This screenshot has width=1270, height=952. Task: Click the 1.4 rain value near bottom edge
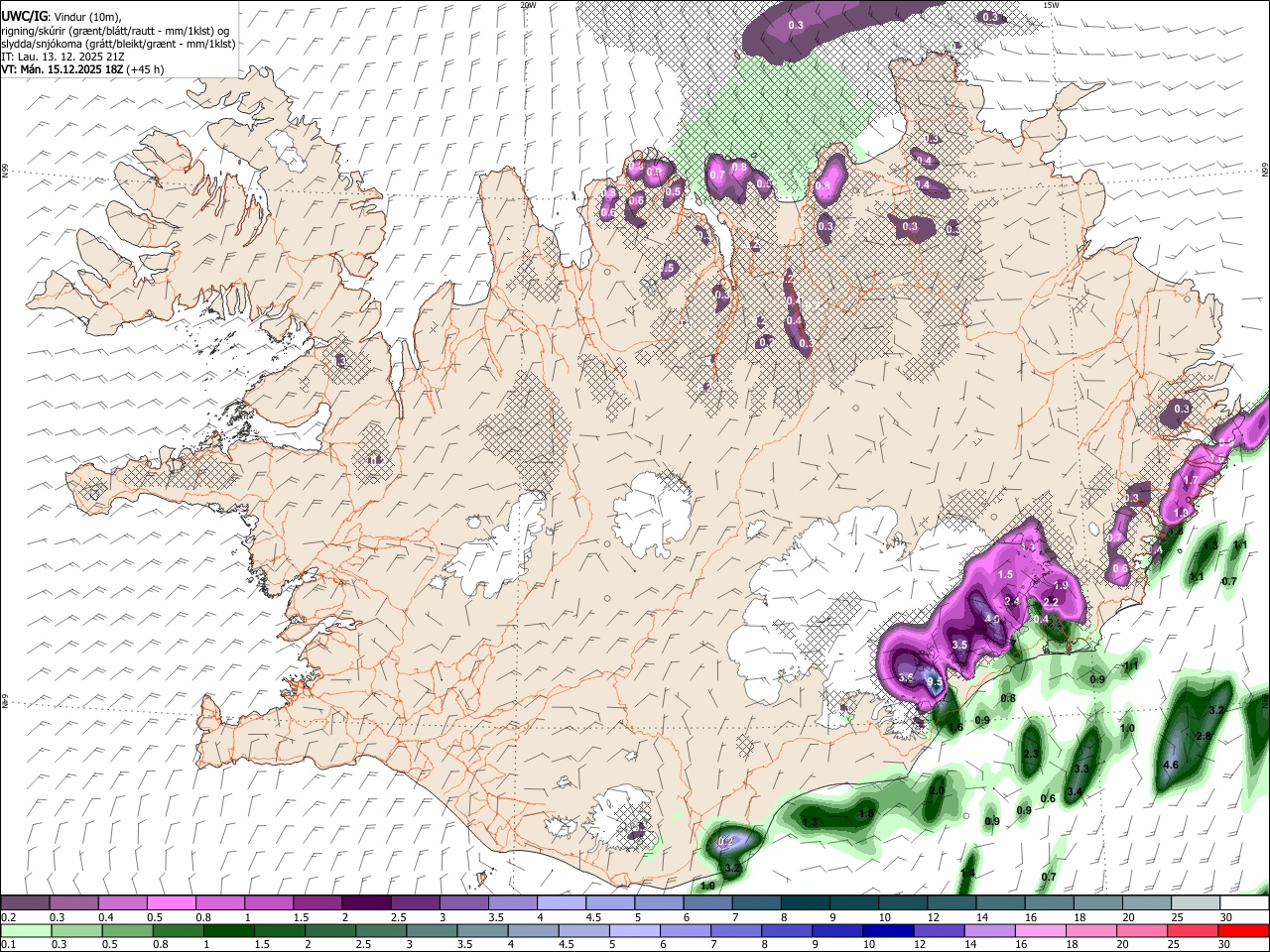pyautogui.click(x=967, y=873)
